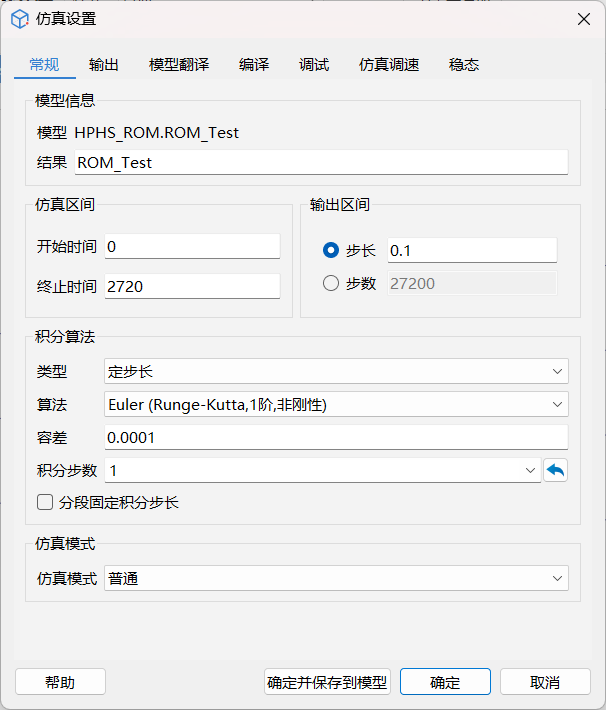606x710 pixels.
Task: Expand the 积分步数 combo box
Action: pos(530,470)
